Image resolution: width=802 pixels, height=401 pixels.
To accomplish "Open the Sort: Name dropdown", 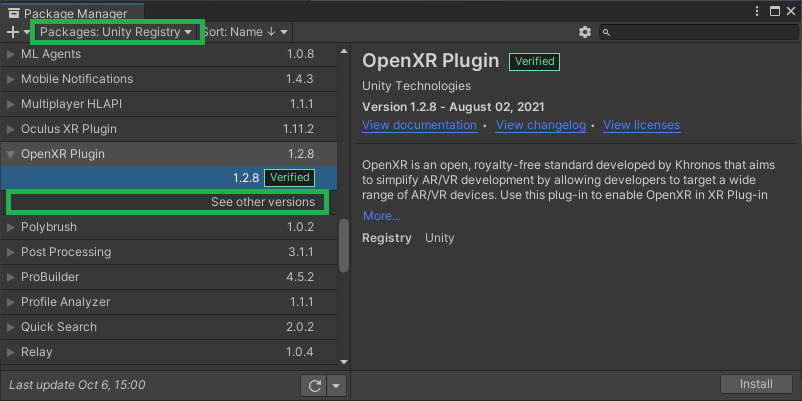I will pyautogui.click(x=245, y=32).
